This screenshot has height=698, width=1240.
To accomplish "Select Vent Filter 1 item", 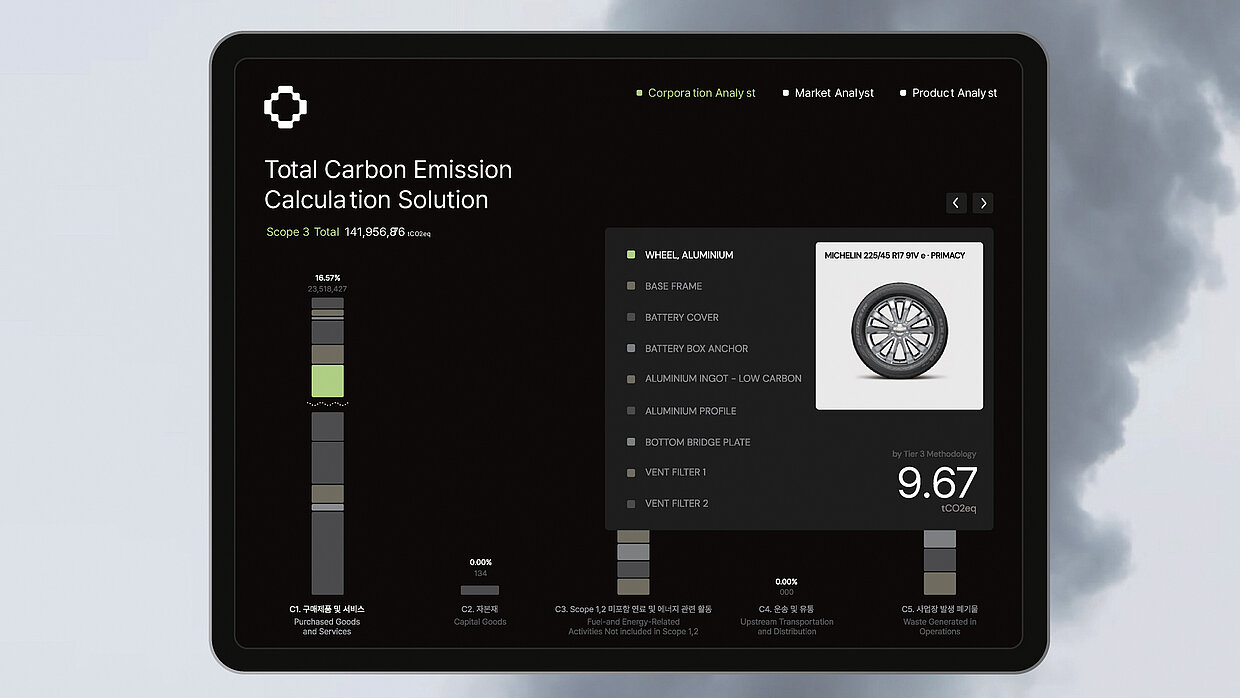I will click(x=675, y=472).
